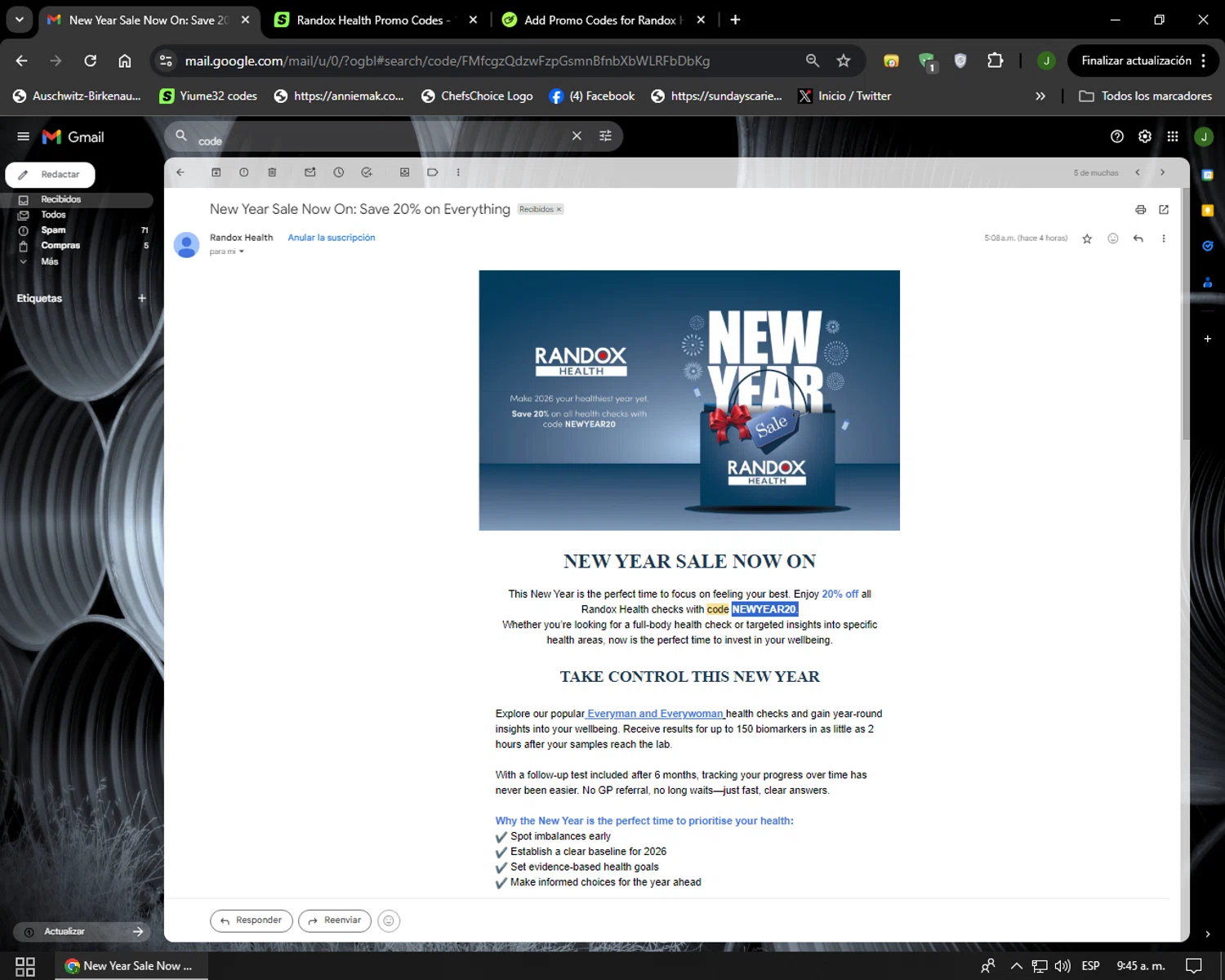Open Google Calendar in side panel
Image resolution: width=1225 pixels, height=980 pixels.
coord(1208,175)
